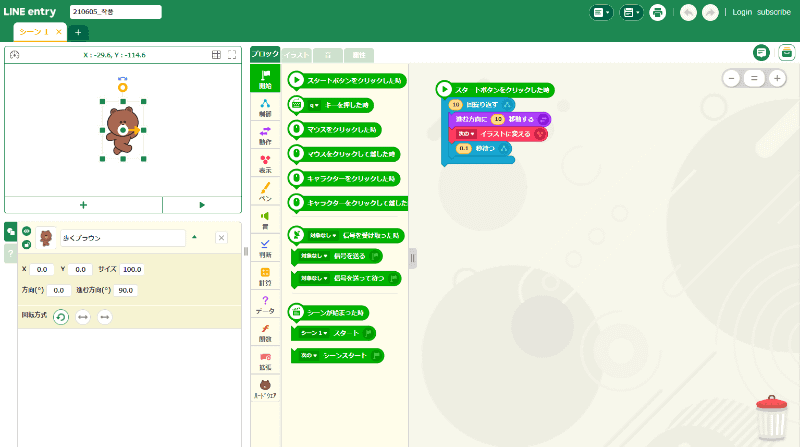Select the object list panel icon
The image size is (800, 447).
[x=10, y=231]
